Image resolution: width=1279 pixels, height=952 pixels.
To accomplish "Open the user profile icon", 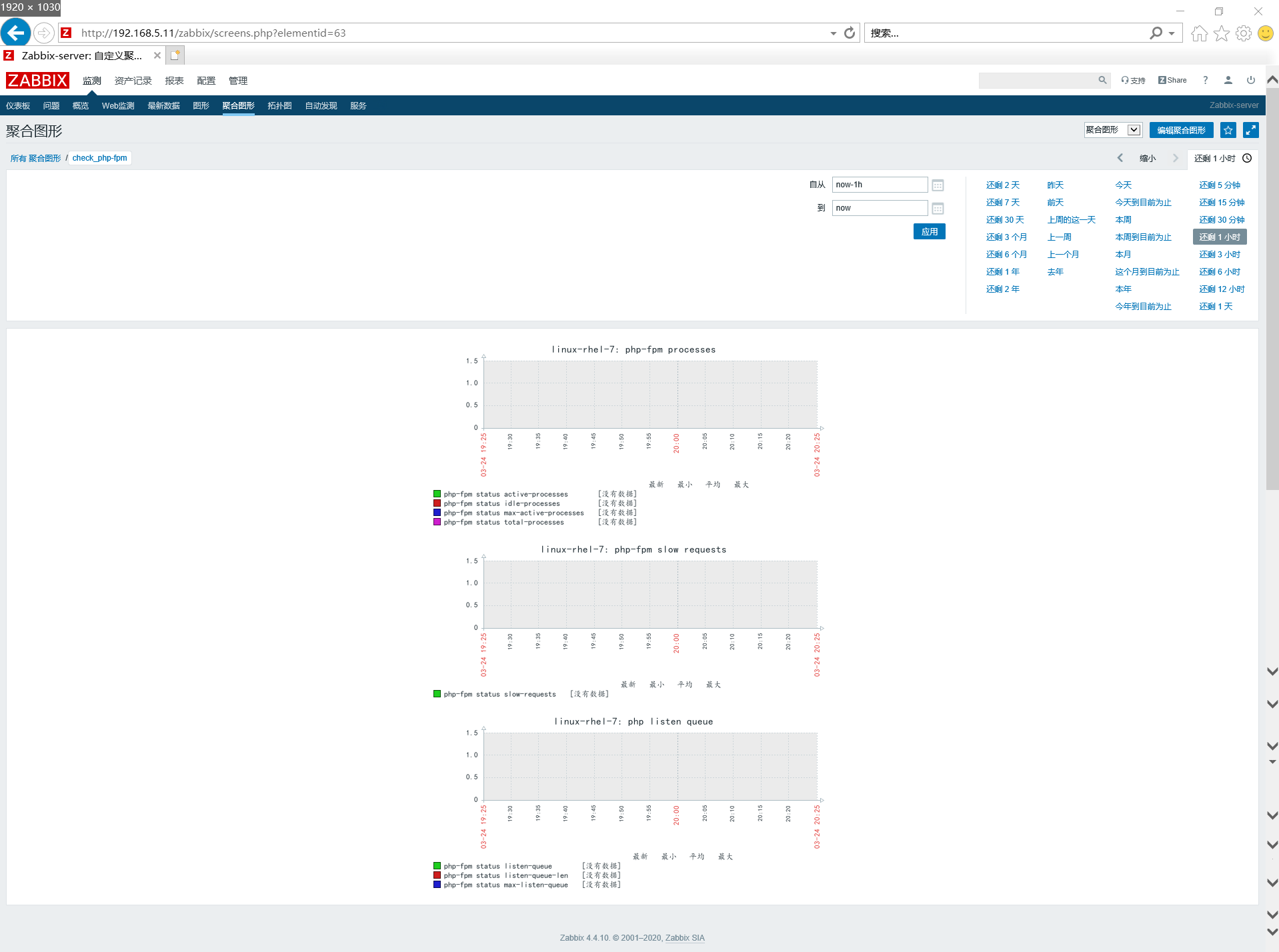I will click(x=1228, y=80).
